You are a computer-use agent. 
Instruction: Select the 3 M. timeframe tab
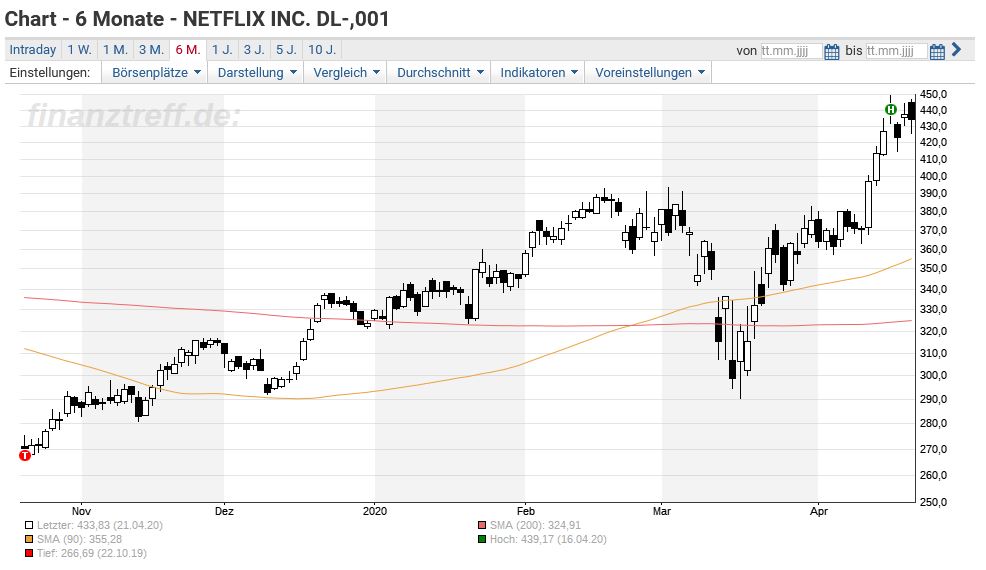coord(152,50)
